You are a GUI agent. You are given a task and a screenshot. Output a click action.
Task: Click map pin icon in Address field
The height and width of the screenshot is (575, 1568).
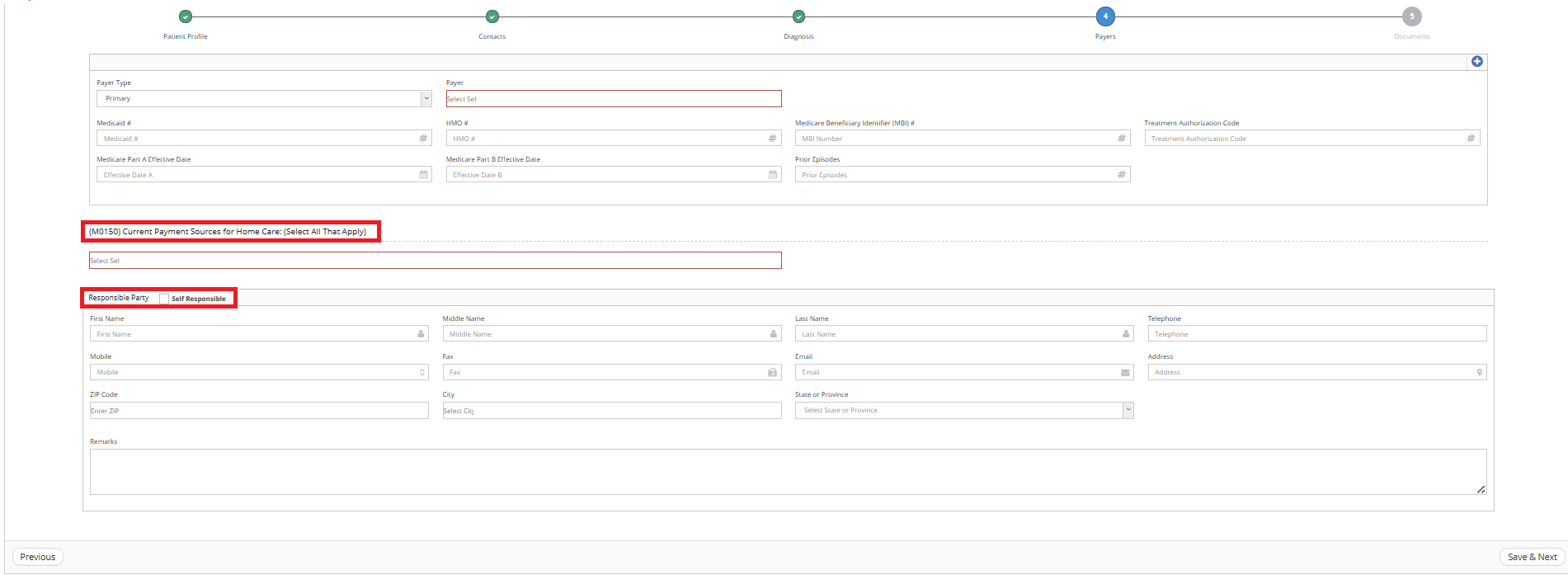pos(1479,372)
